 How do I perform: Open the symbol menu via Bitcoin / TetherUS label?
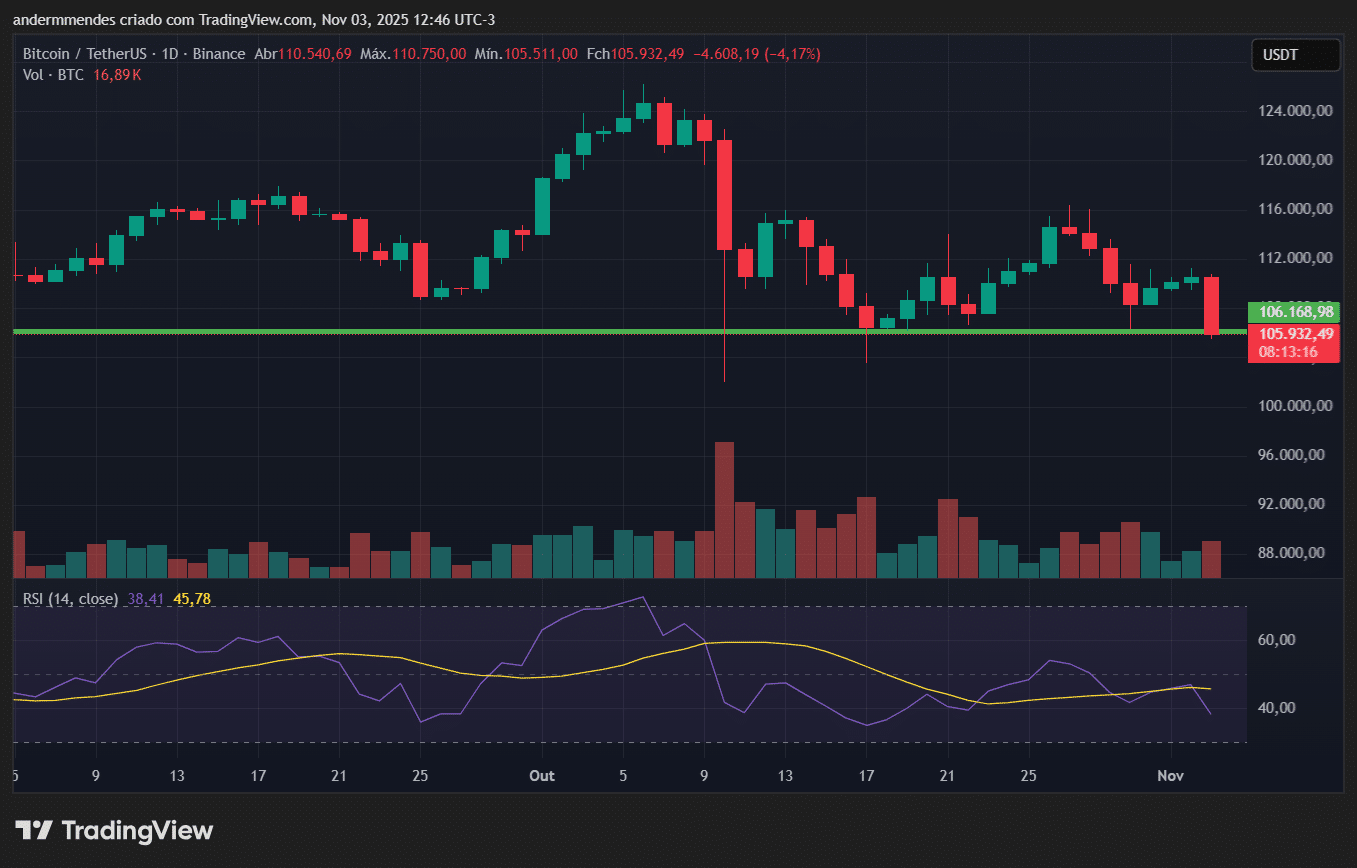85,54
